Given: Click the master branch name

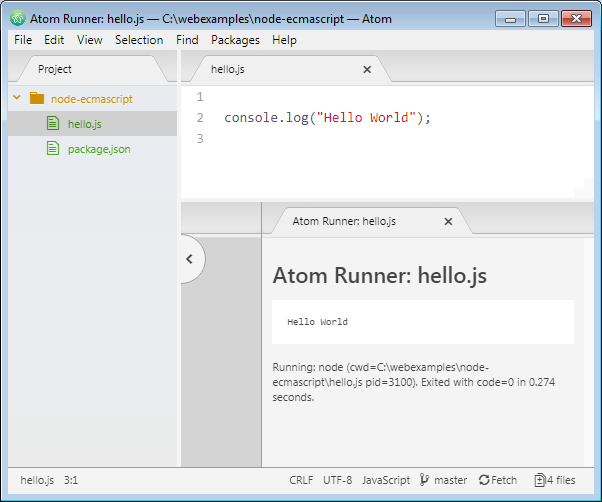Looking at the screenshot, I should [450, 480].
